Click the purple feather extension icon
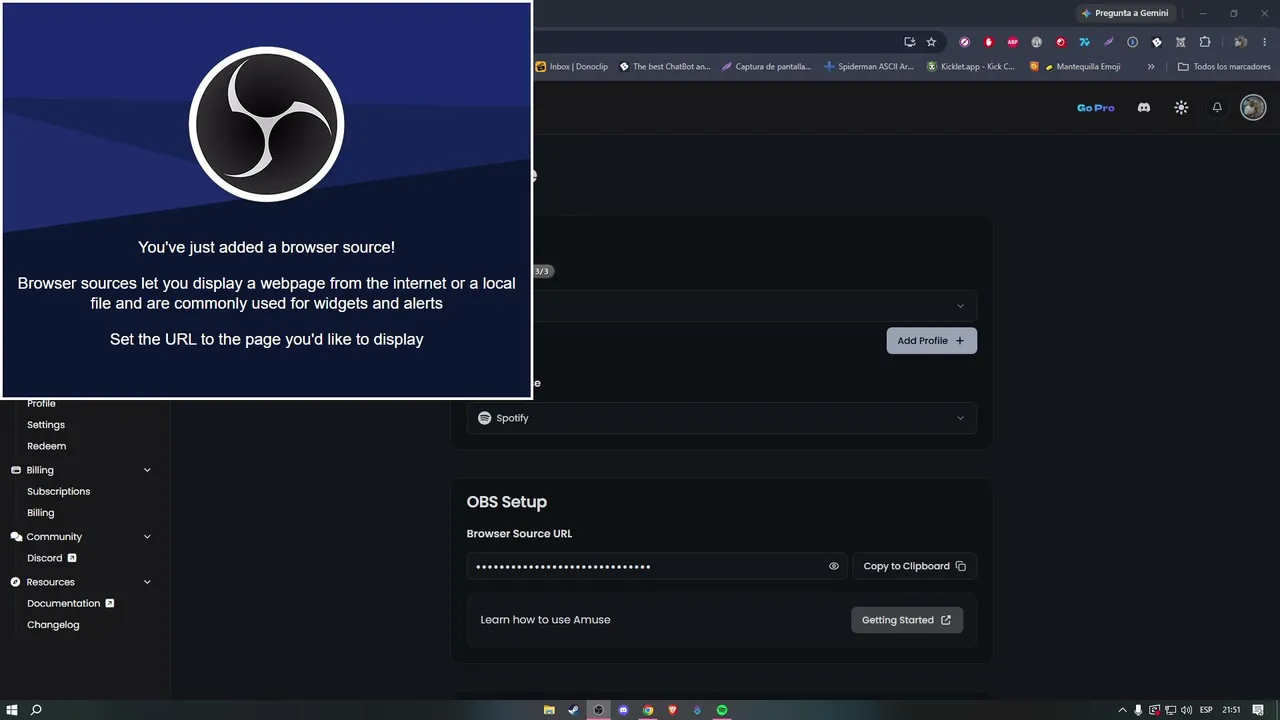The height and width of the screenshot is (720, 1280). click(1108, 42)
